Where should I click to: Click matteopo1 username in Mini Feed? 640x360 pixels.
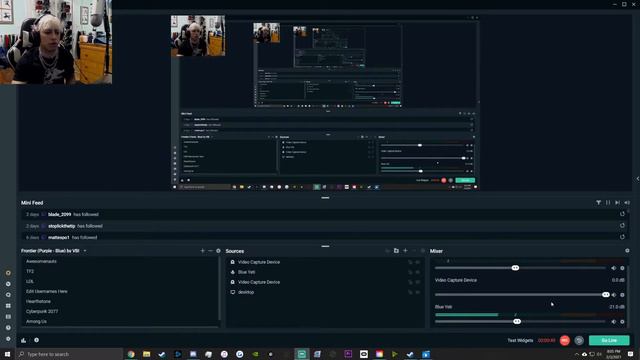[x=59, y=237]
